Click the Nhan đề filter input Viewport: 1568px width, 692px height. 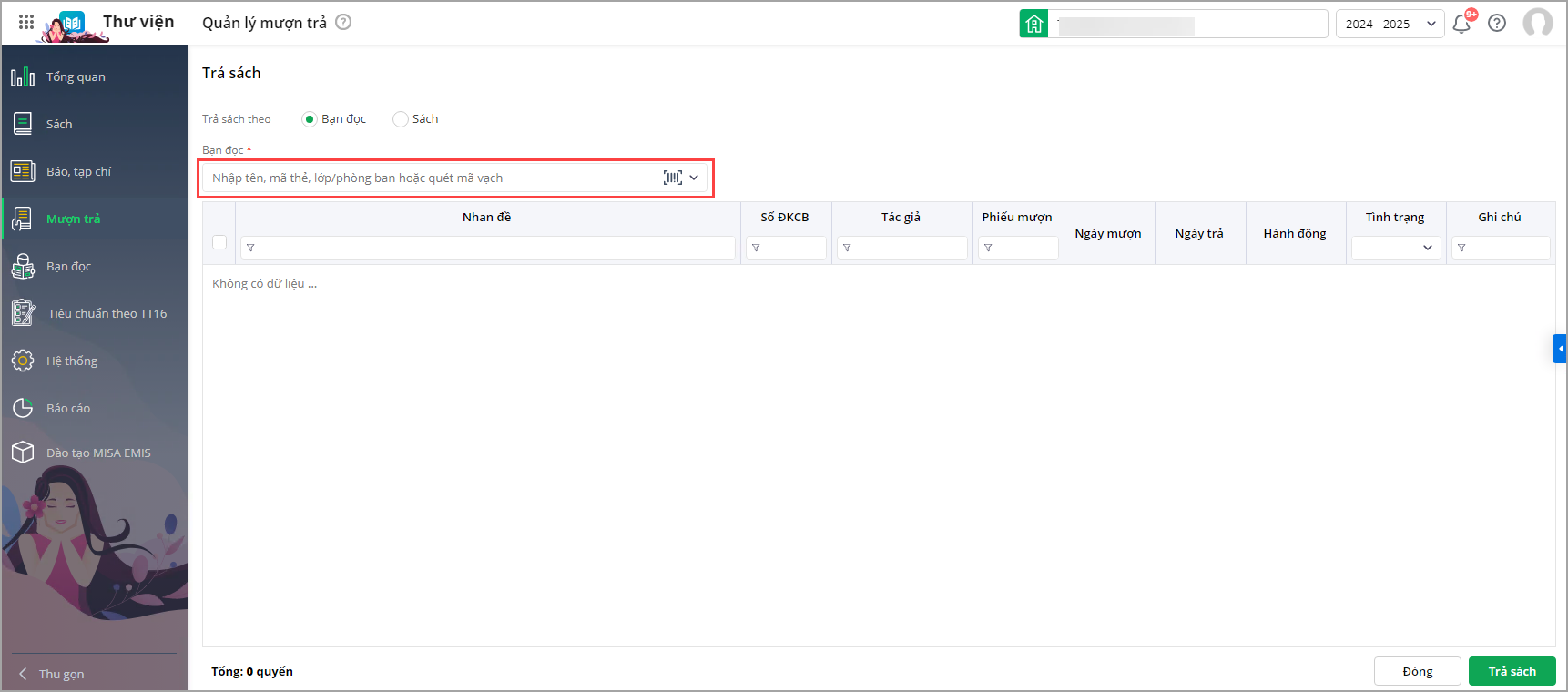click(x=488, y=248)
